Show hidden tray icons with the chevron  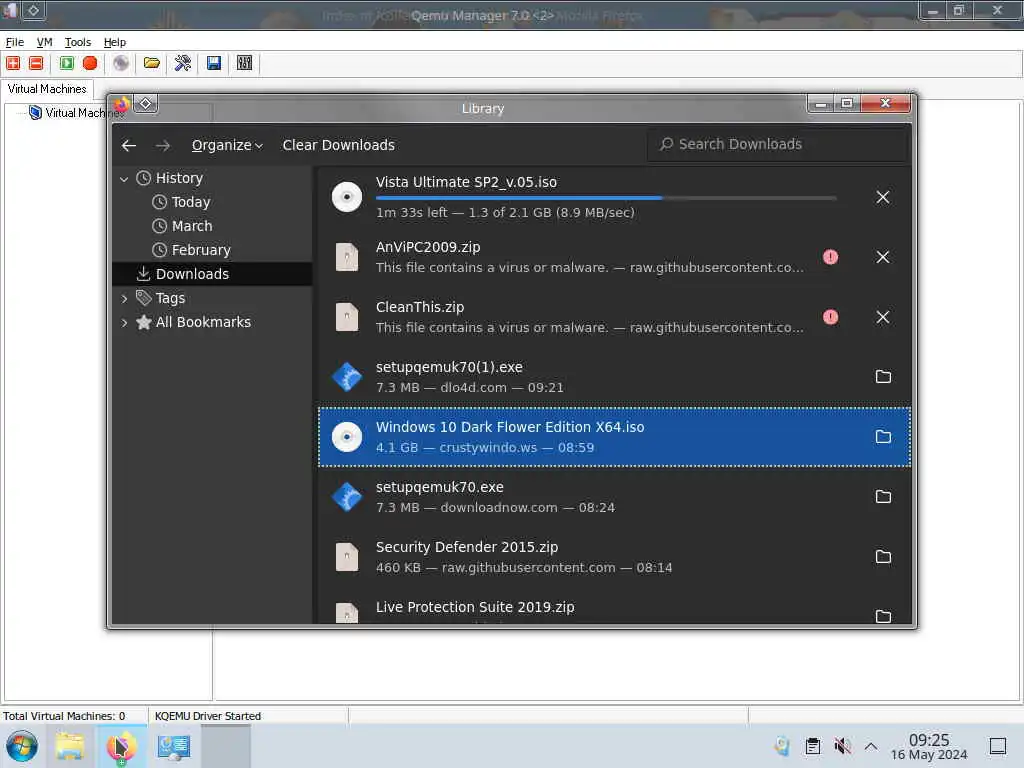coord(871,746)
